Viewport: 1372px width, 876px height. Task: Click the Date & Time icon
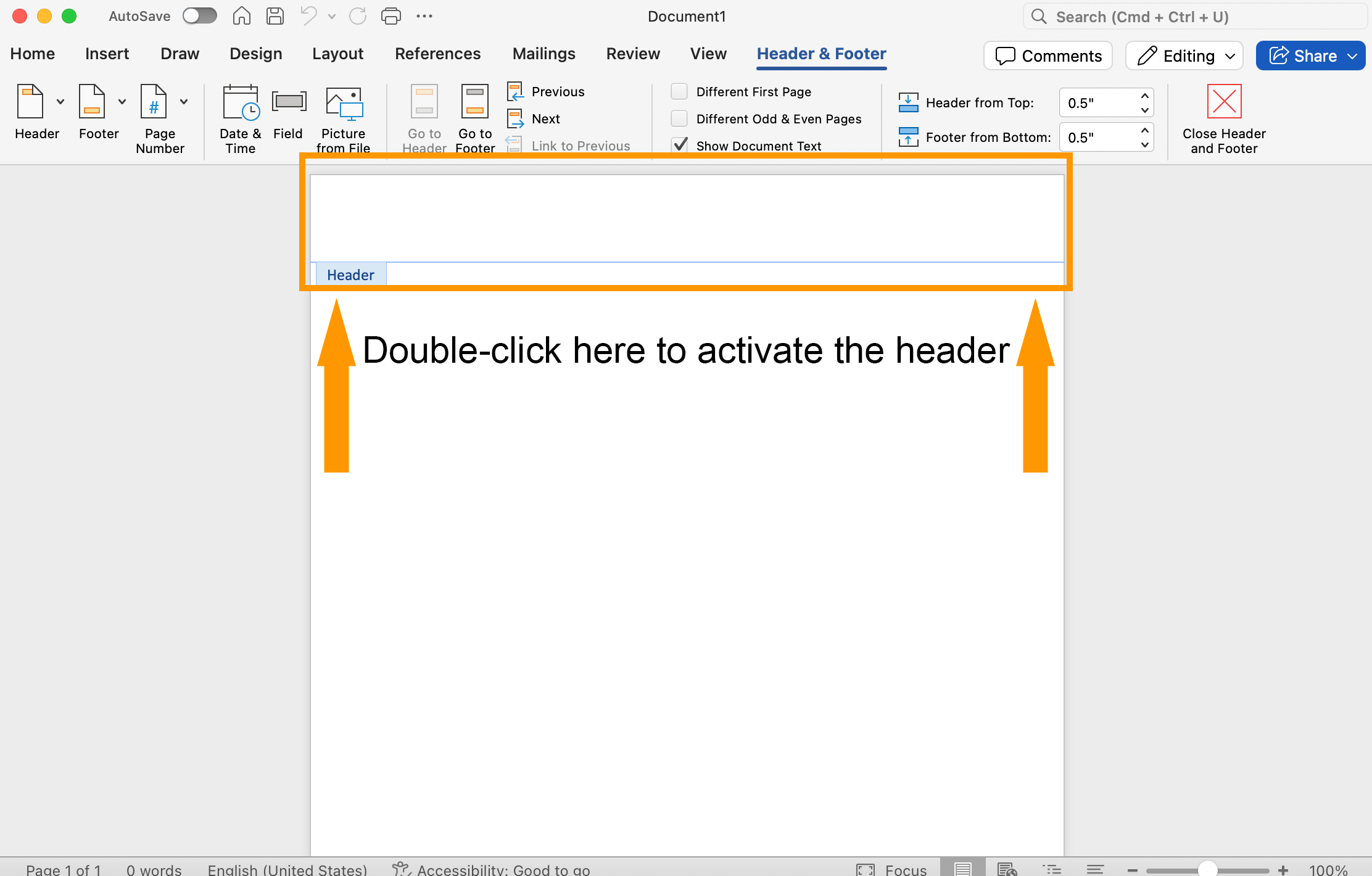point(240,102)
